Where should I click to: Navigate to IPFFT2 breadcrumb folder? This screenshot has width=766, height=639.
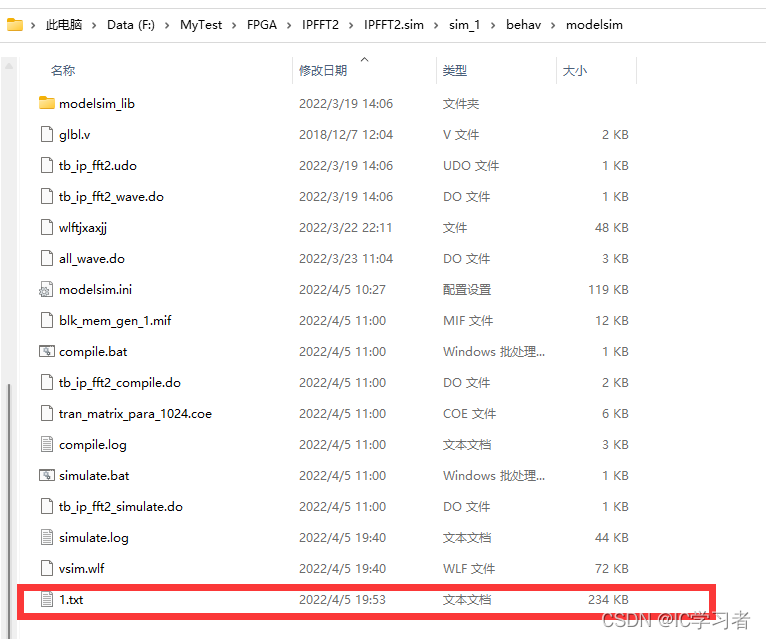click(x=320, y=24)
